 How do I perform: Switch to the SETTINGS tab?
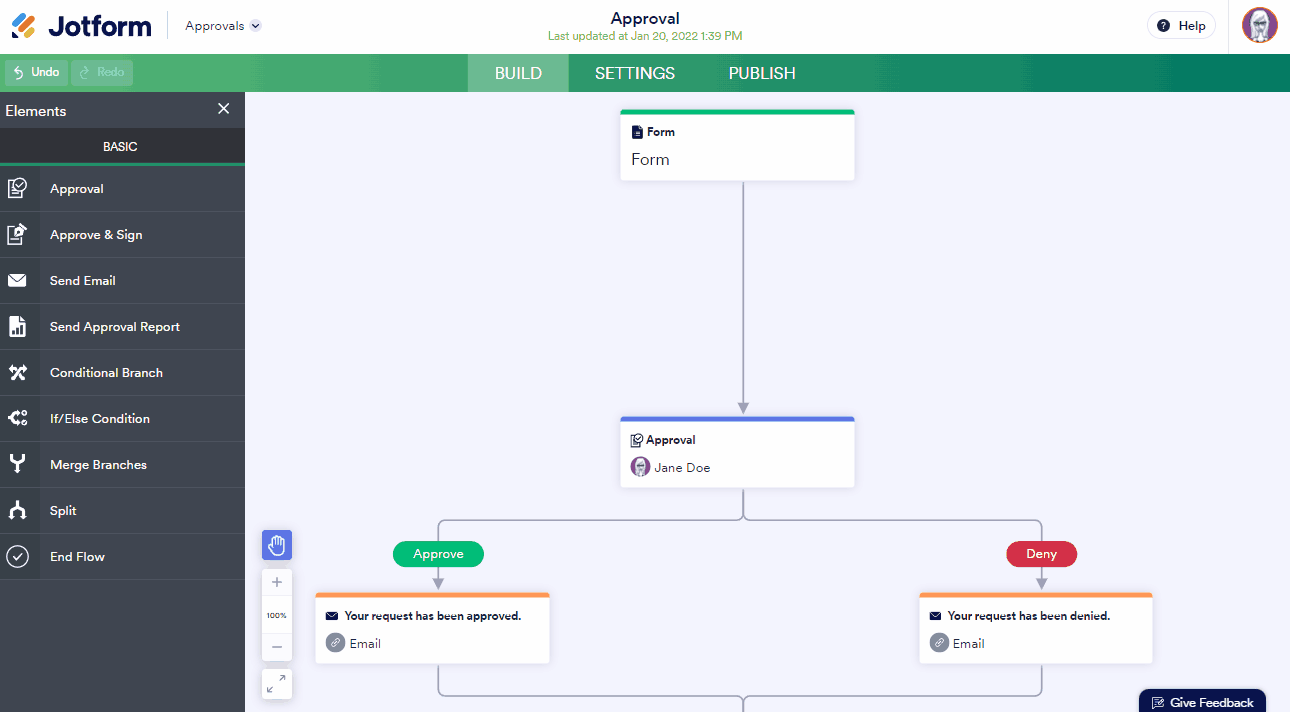(x=635, y=73)
